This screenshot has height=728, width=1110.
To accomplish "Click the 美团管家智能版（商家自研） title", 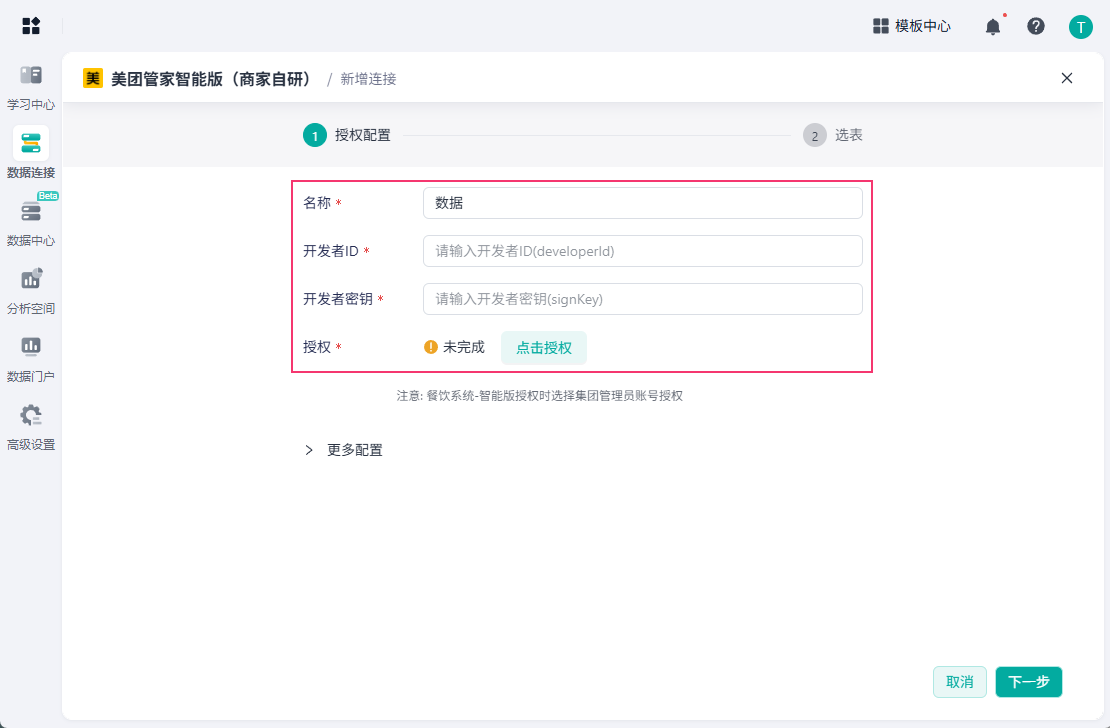I will [x=214, y=79].
